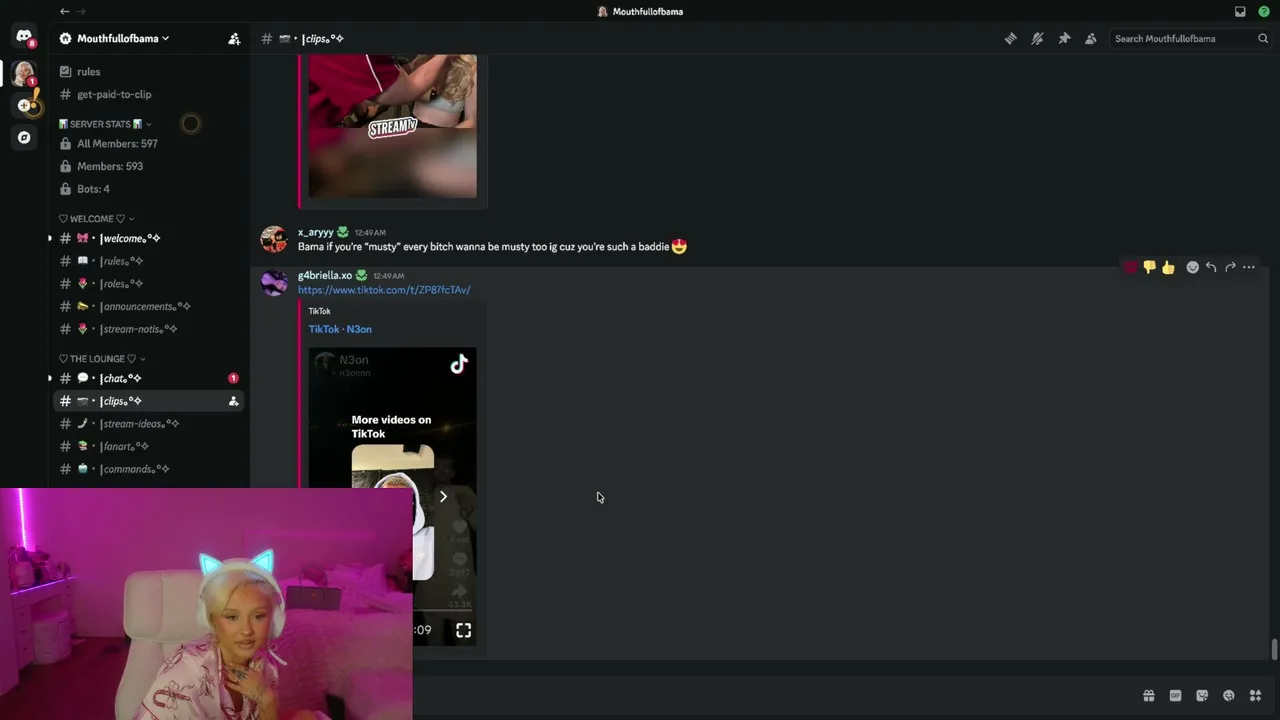Open the Threads icon in channel header
Screen dimensions: 1280x720
click(1011, 38)
